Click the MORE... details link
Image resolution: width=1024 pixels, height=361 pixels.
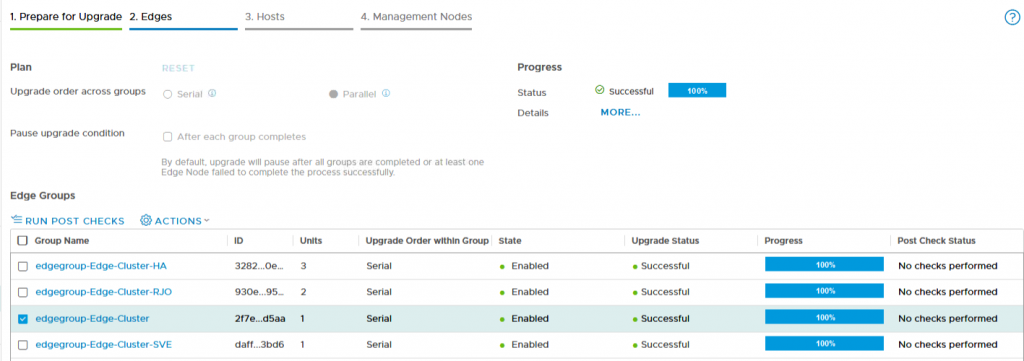pos(620,112)
